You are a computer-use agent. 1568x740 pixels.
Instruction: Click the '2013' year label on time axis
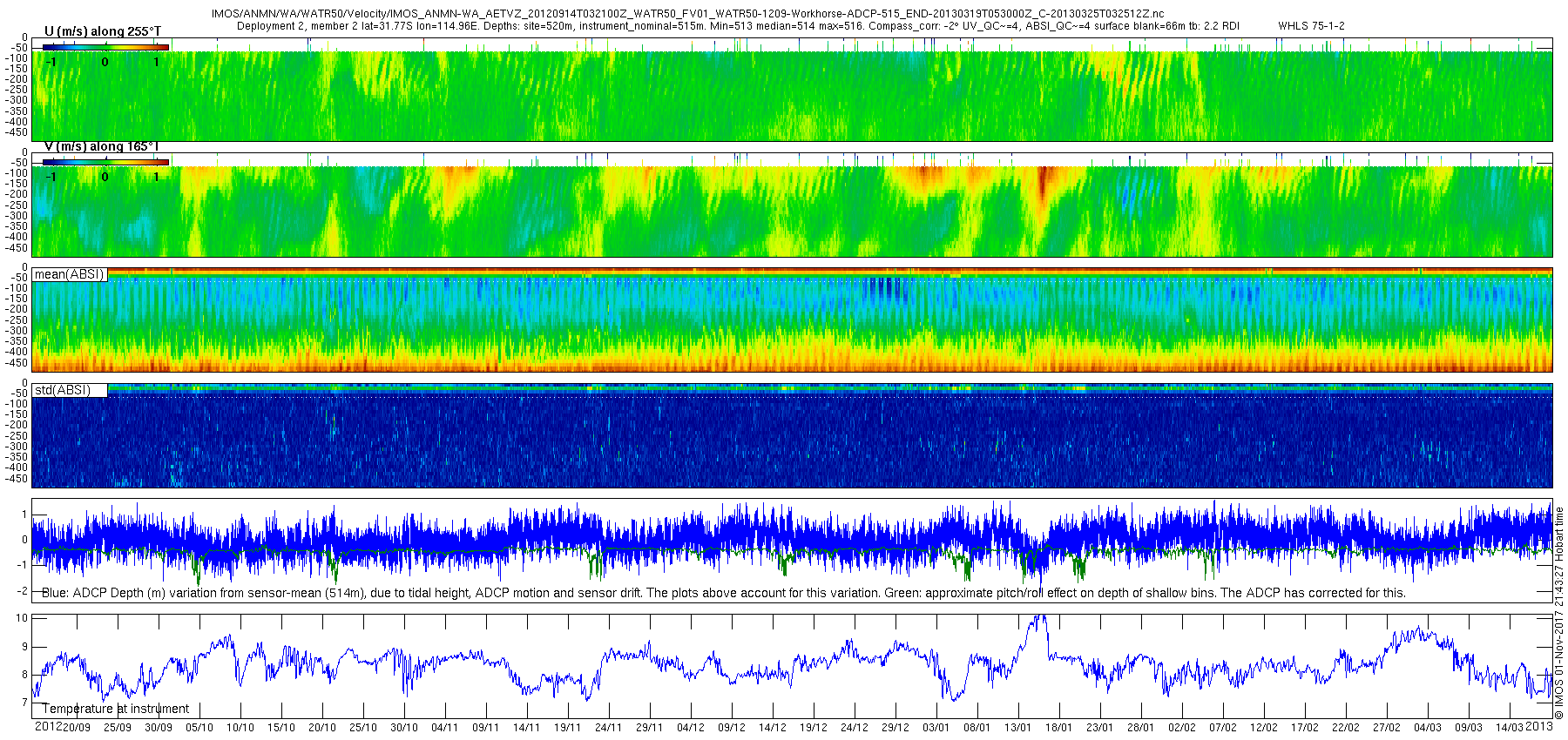[1539, 726]
